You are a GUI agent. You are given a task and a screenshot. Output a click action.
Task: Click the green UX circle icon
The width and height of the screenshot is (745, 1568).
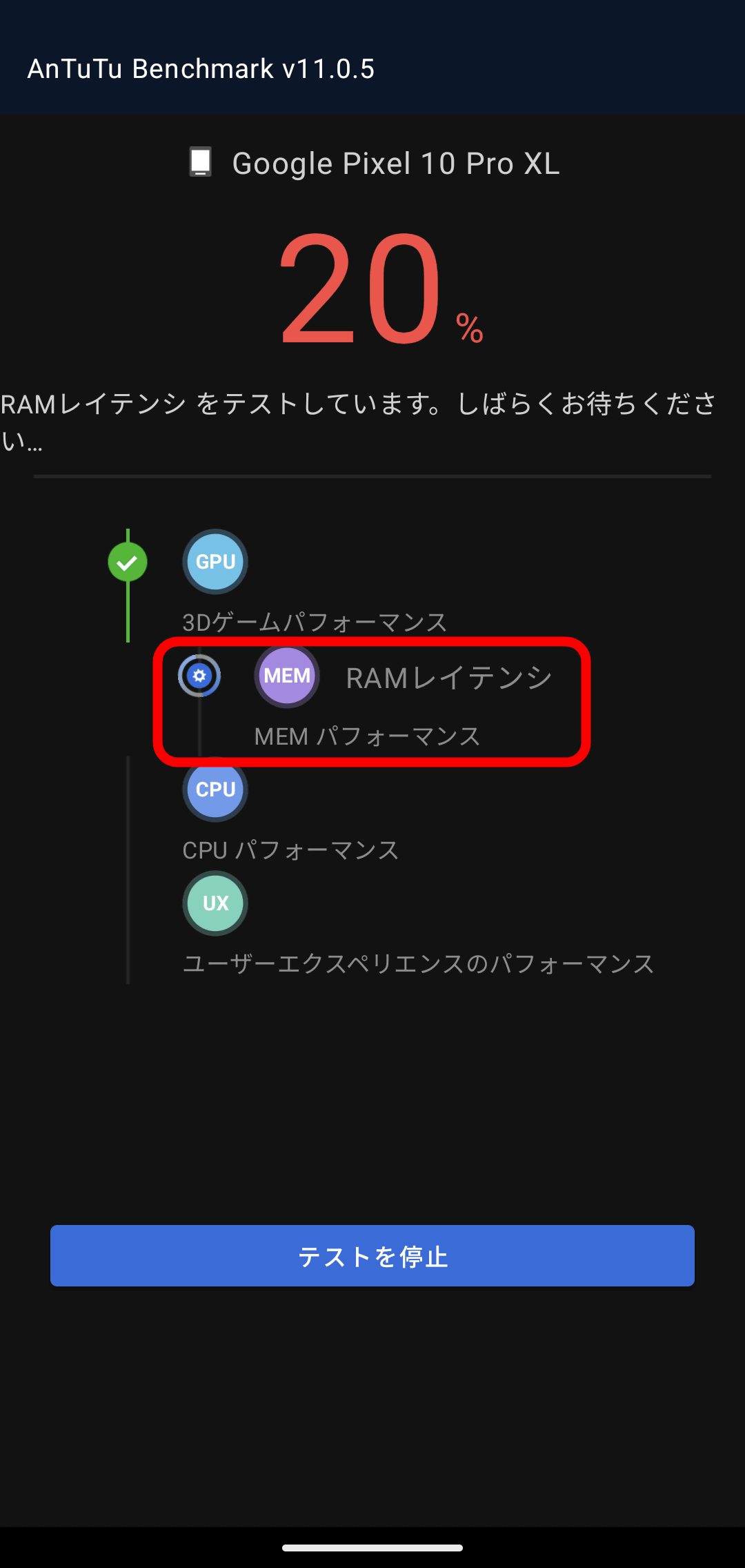pos(215,903)
